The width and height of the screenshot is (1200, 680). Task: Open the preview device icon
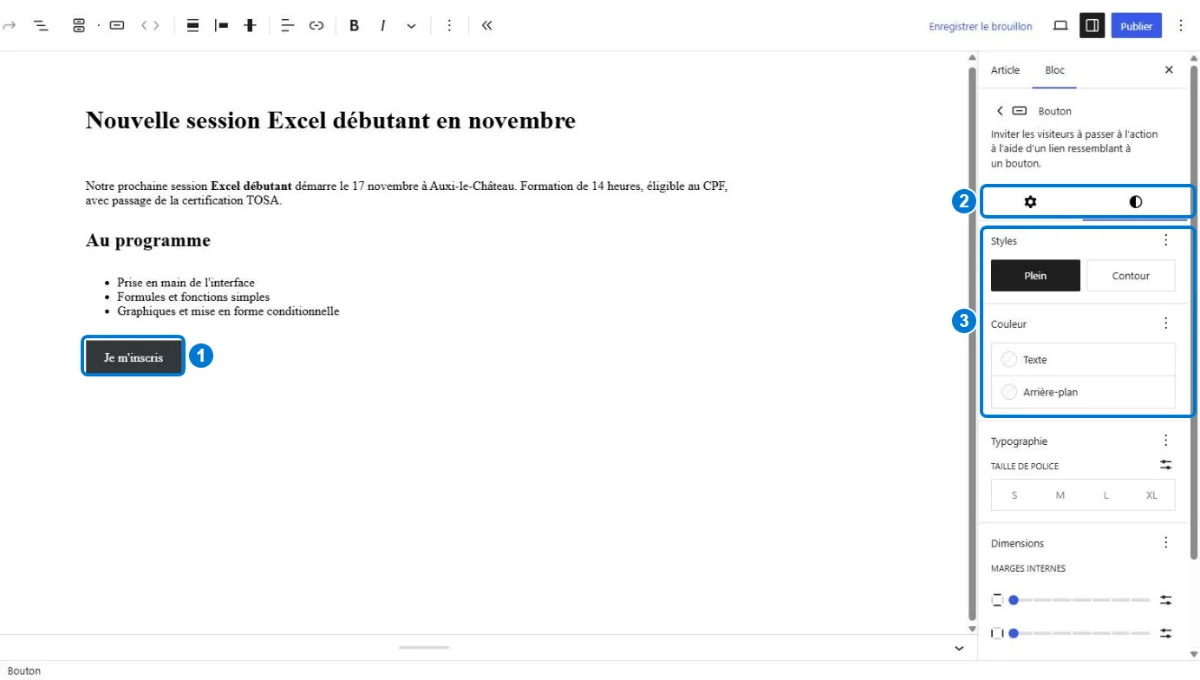tap(1061, 26)
